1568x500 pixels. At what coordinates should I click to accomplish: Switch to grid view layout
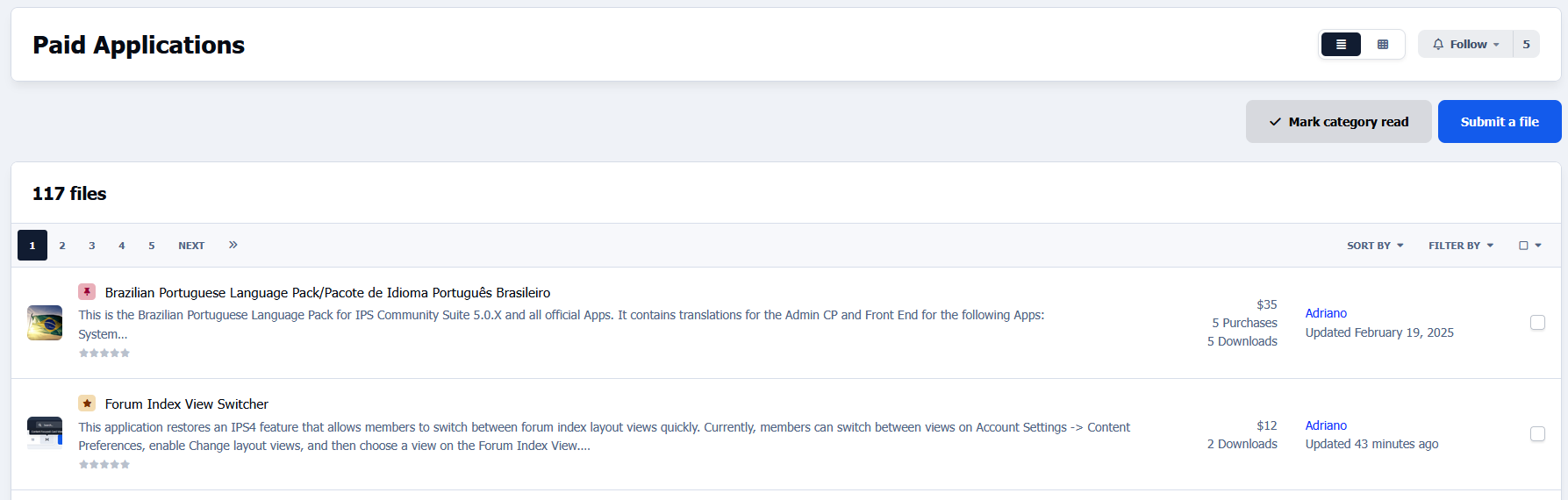click(1383, 45)
